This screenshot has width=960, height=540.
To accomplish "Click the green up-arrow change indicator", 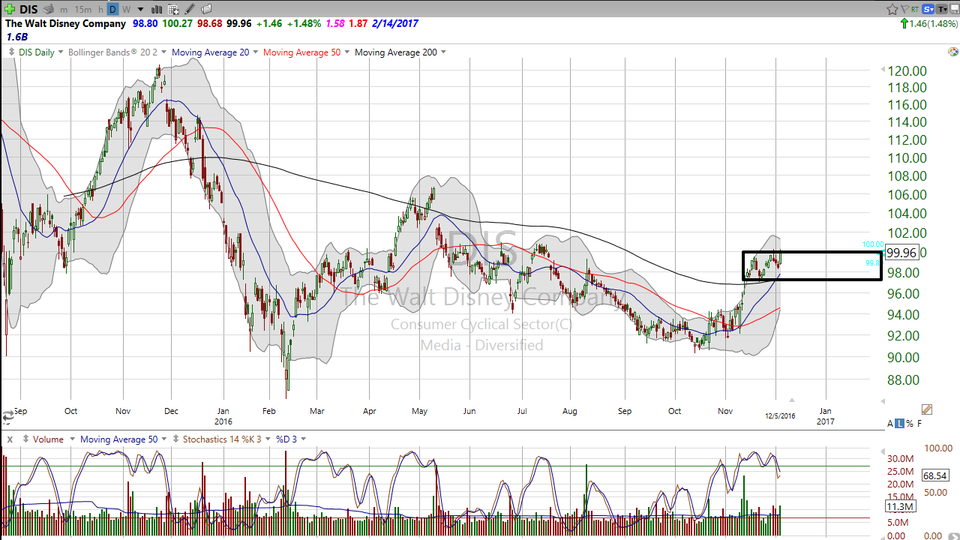I will click(x=904, y=24).
